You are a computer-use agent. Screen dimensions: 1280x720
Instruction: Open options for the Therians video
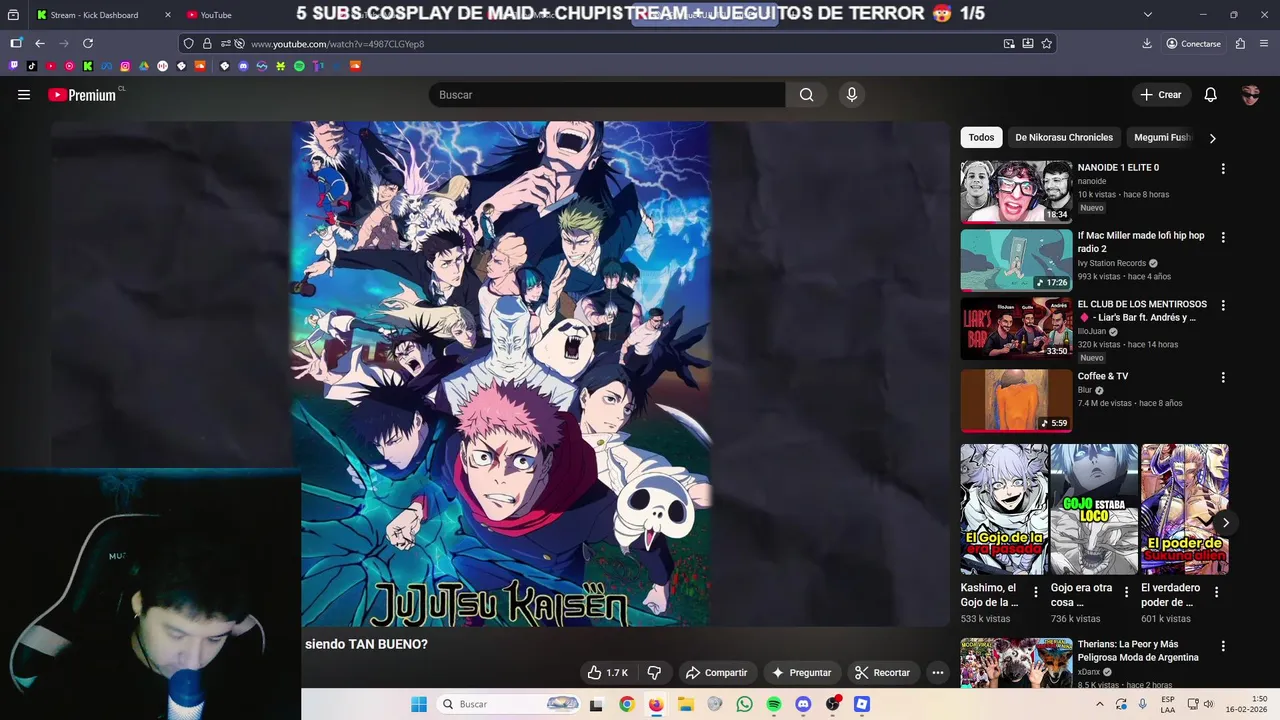[x=1222, y=647]
